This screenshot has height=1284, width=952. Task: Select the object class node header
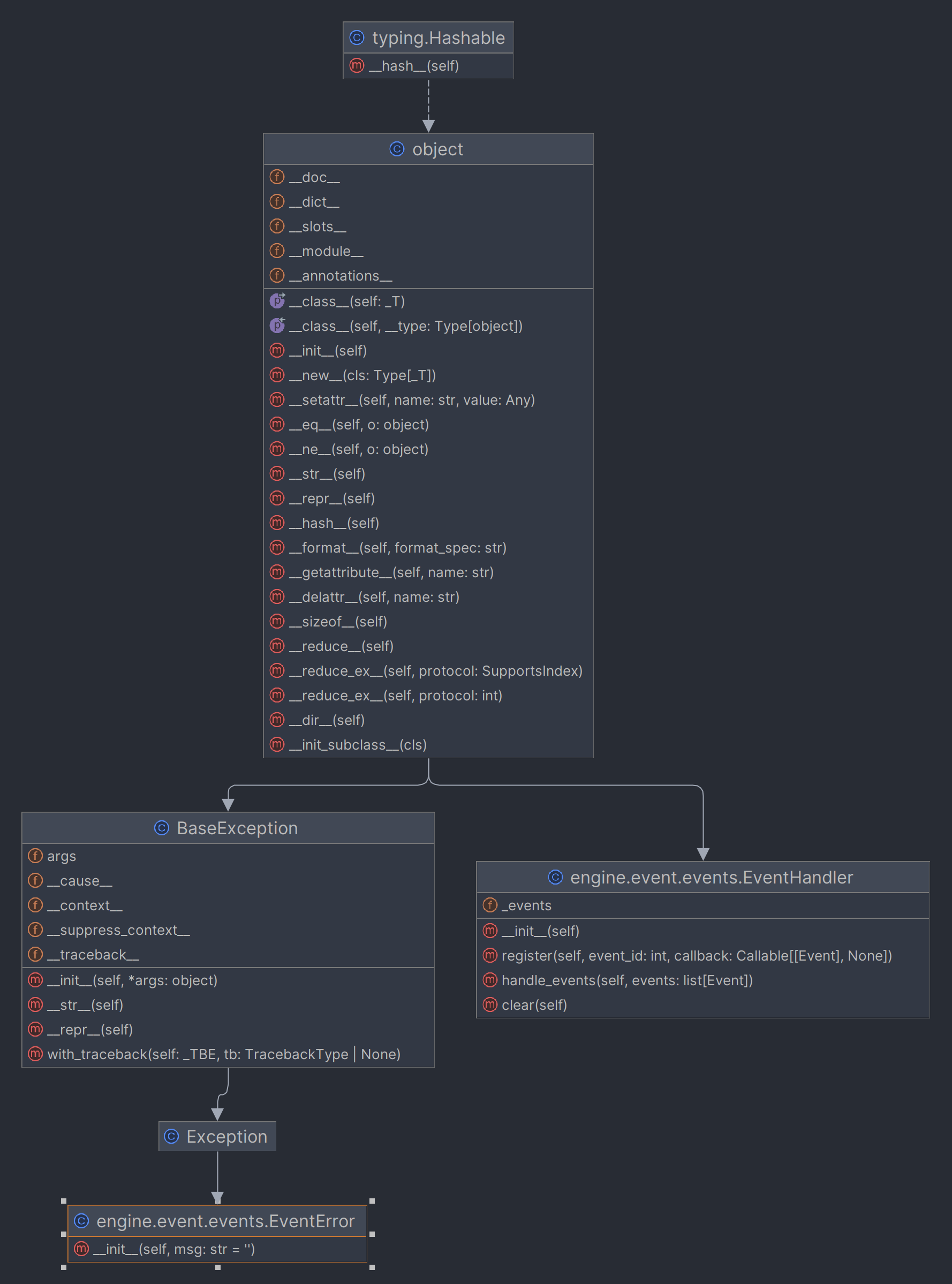point(428,149)
